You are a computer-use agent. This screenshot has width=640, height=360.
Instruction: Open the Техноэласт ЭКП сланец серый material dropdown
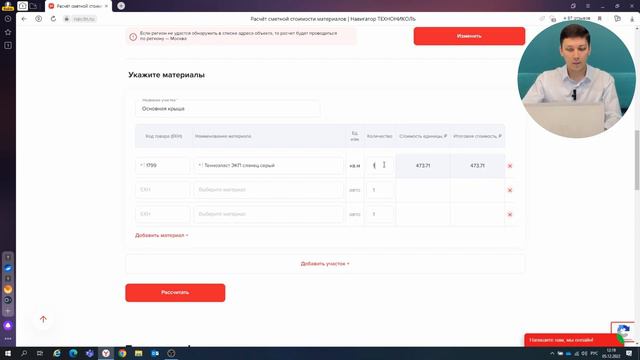(268, 165)
